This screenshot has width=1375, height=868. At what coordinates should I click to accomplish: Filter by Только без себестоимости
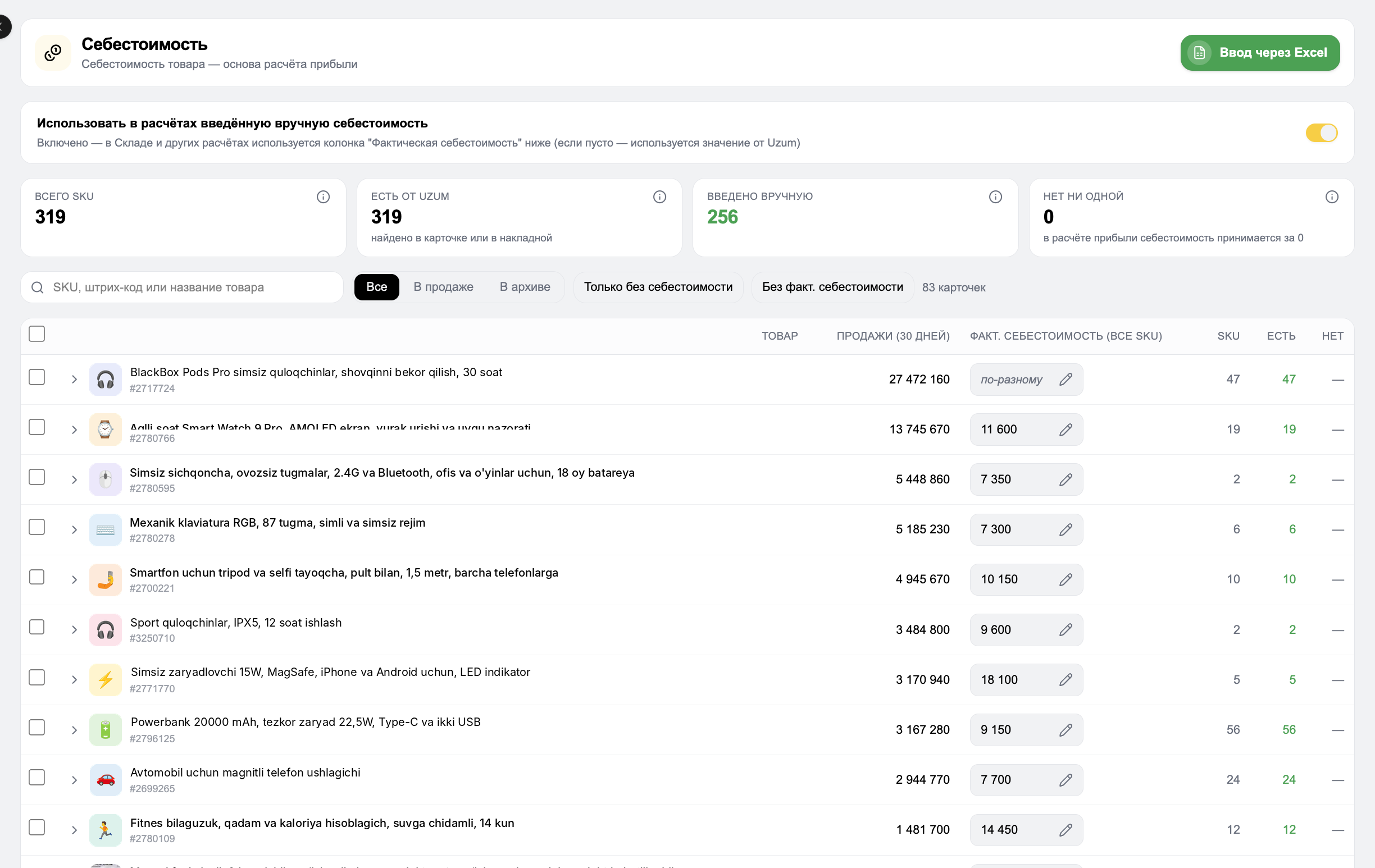click(x=658, y=287)
